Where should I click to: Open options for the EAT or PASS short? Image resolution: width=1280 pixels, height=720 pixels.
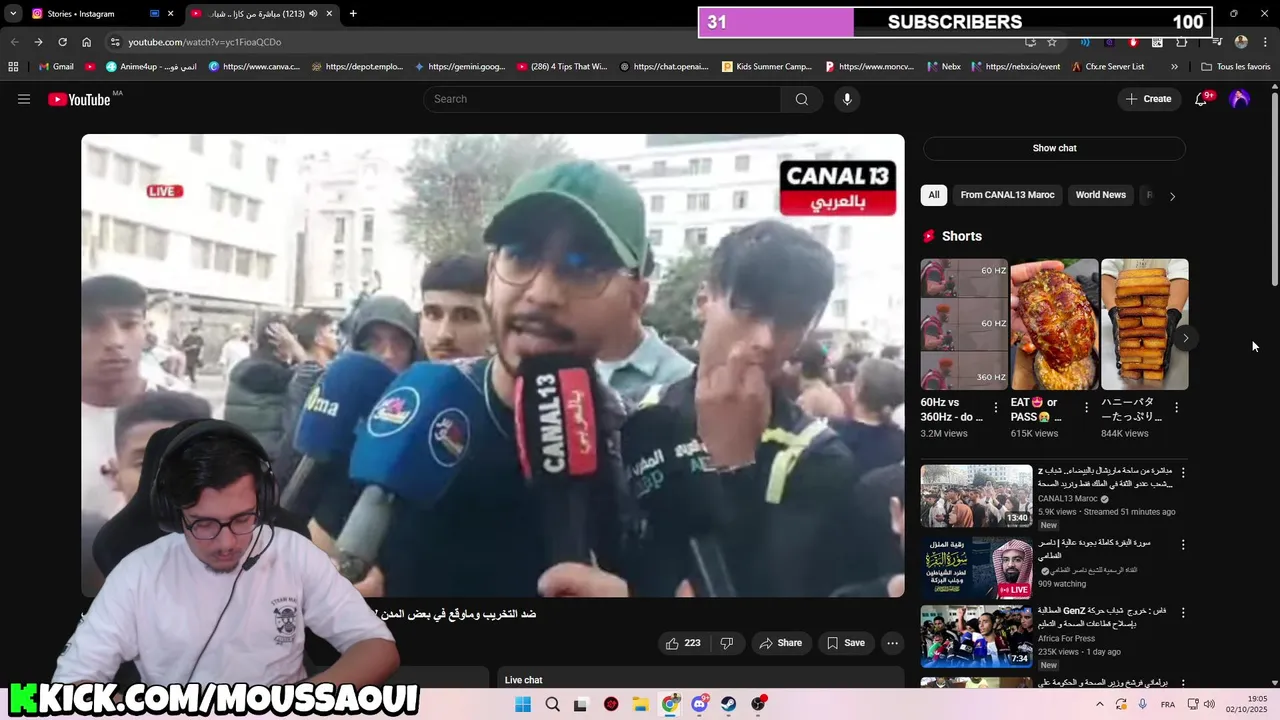tap(1086, 407)
